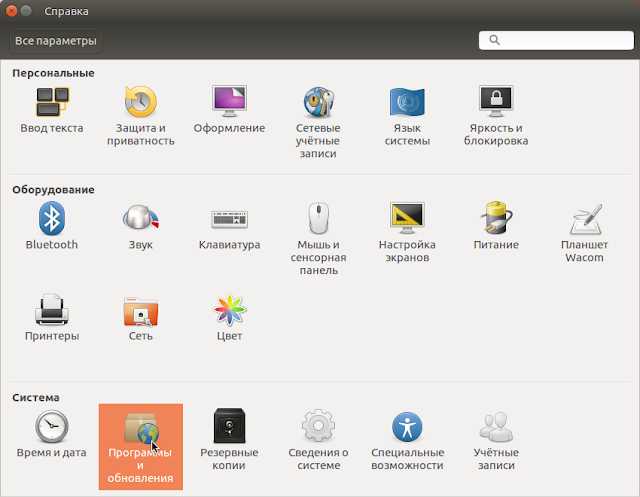Click the Все параметры button
Screen dimensions: 640x497
56,41
